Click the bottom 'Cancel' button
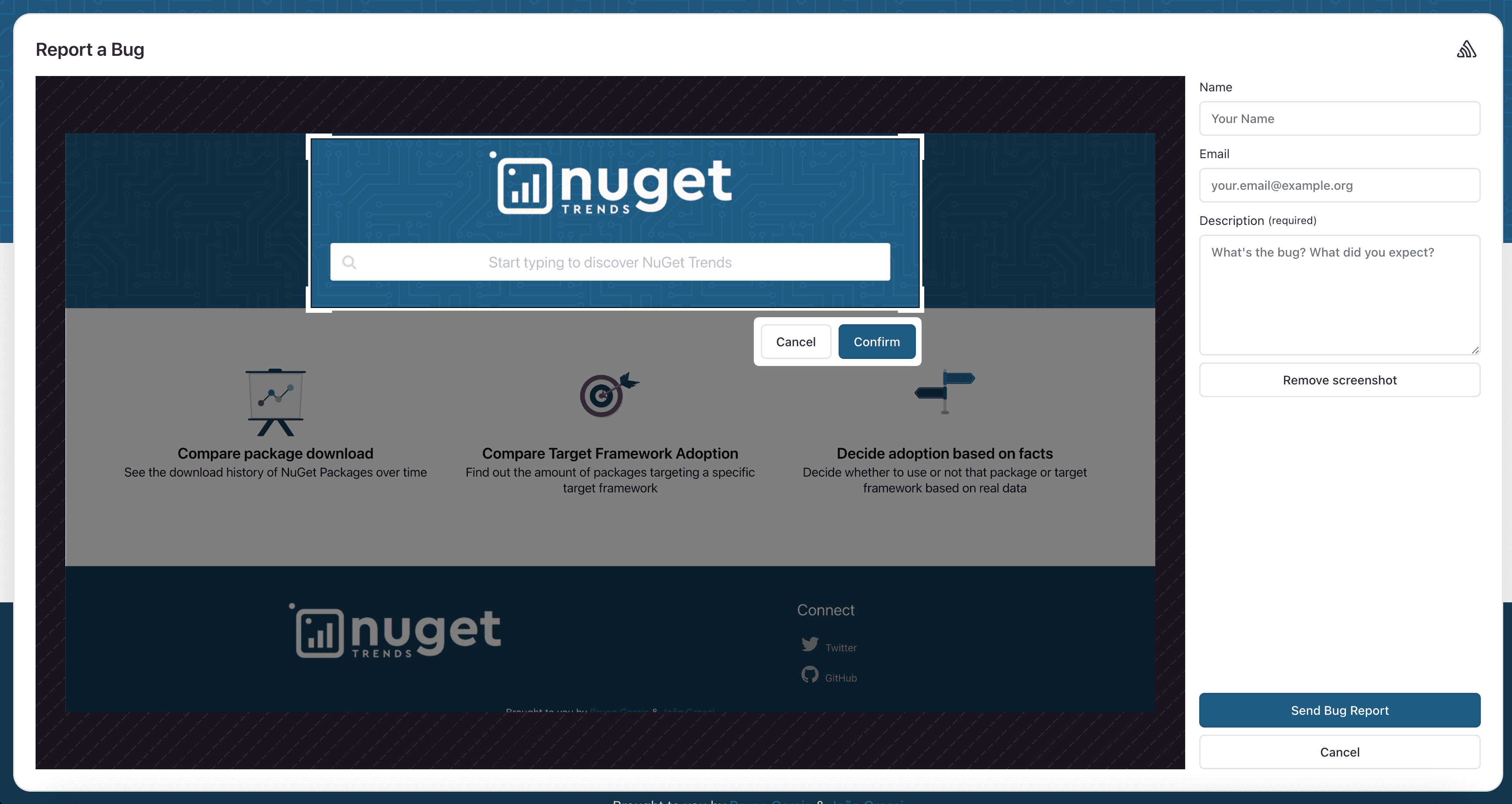Image resolution: width=1512 pixels, height=804 pixels. coord(1340,751)
